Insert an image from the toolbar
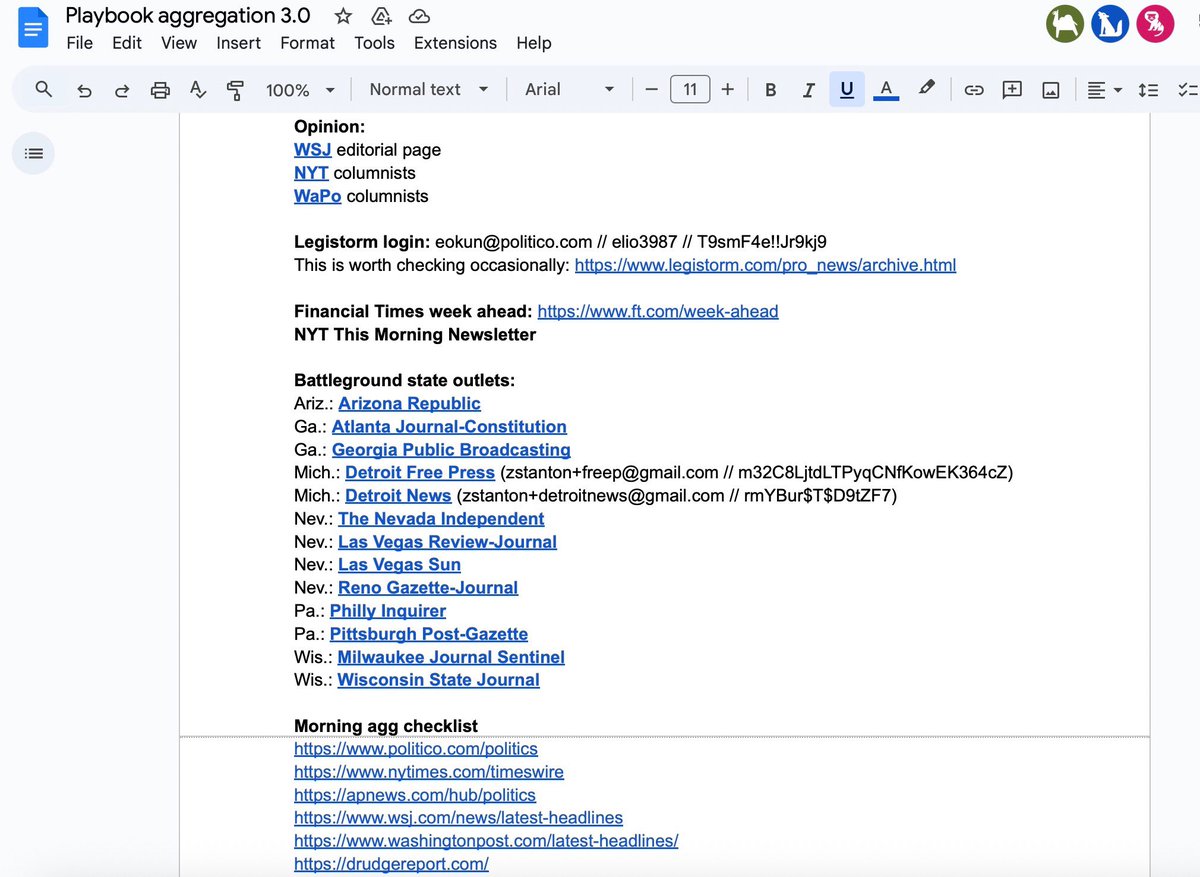 pos(1051,90)
